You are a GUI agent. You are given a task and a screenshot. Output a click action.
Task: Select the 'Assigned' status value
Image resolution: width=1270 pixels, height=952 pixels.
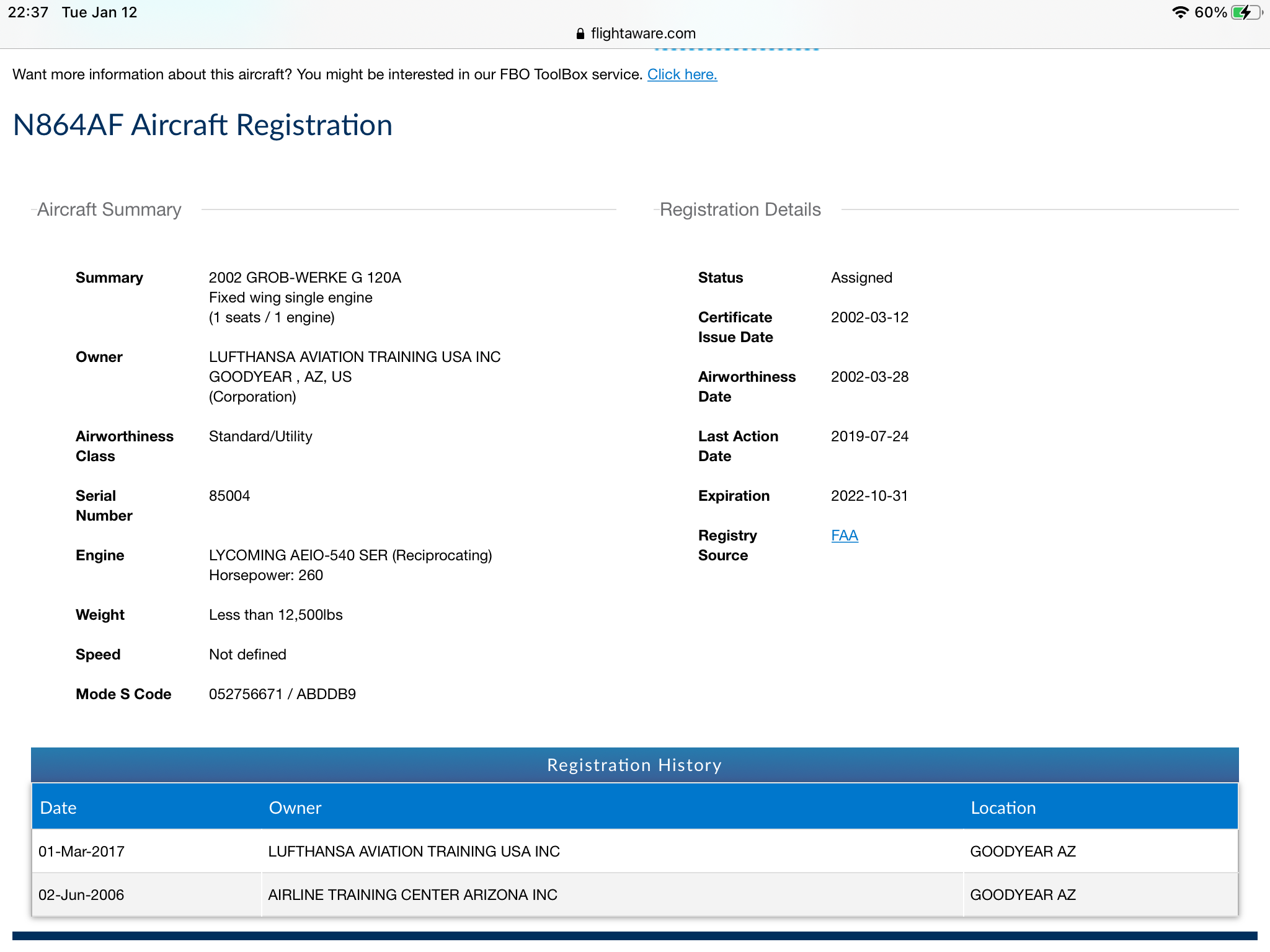pyautogui.click(x=862, y=278)
